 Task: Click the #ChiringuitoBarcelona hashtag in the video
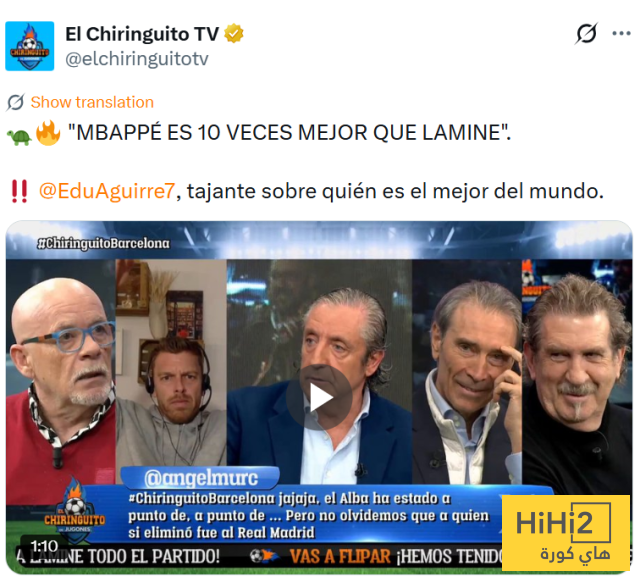[x=103, y=244]
